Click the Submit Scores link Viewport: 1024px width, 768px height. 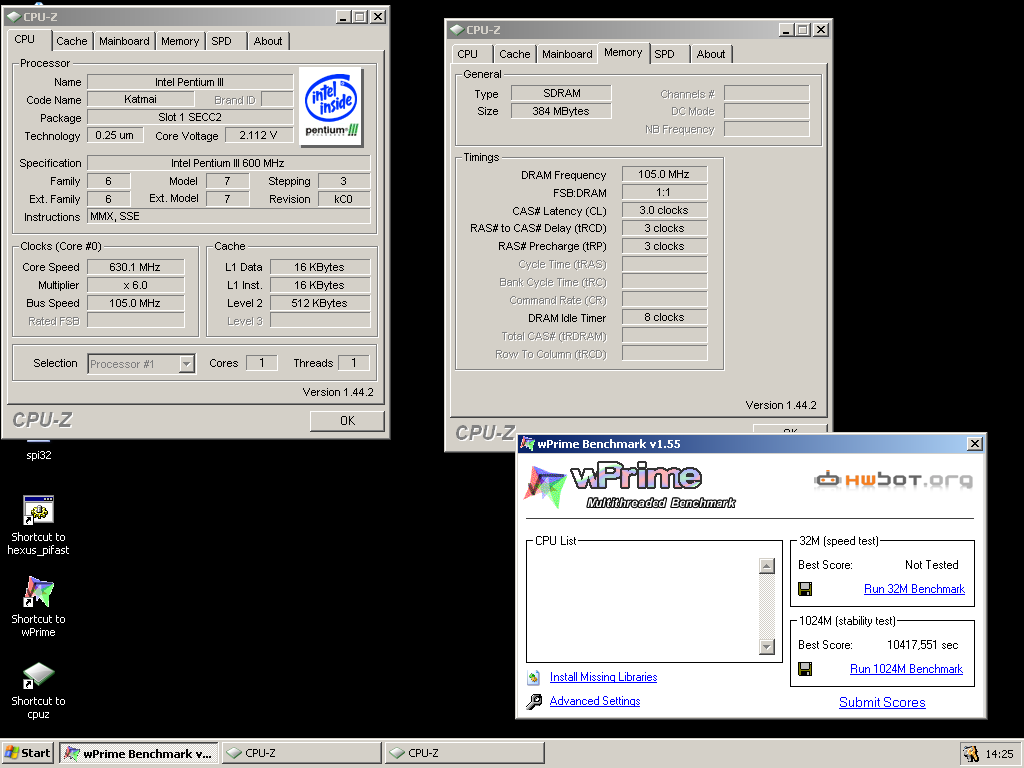click(882, 703)
